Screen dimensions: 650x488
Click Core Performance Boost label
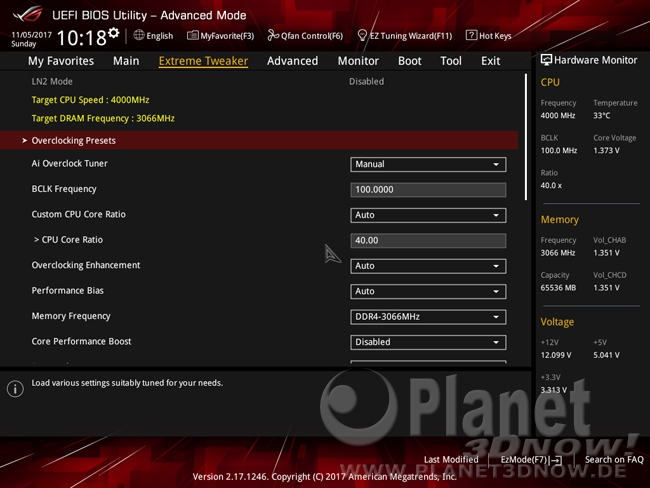click(81, 341)
